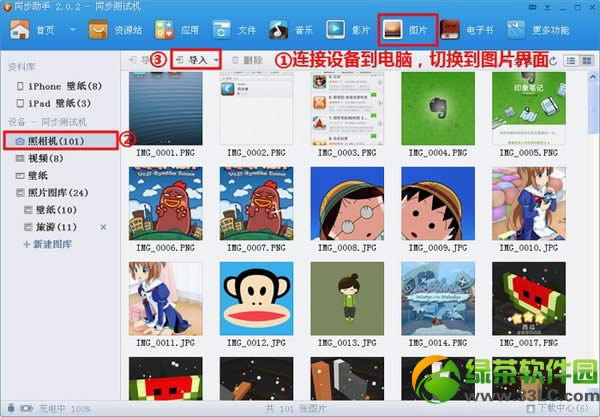Click the 首页 house icon
This screenshot has width=600, height=417.
click(x=20, y=30)
